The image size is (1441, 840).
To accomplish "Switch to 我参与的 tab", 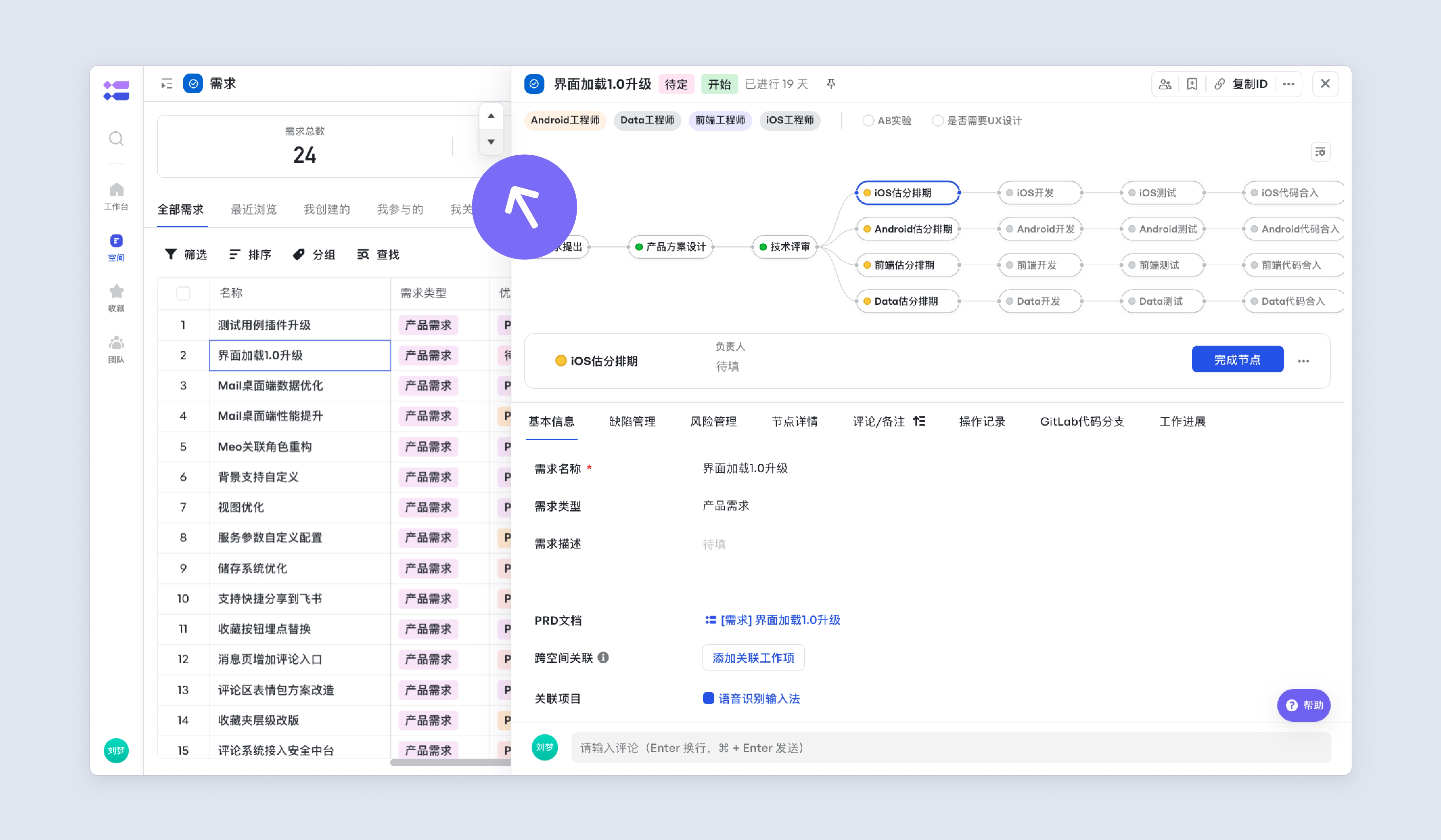I will click(x=400, y=209).
